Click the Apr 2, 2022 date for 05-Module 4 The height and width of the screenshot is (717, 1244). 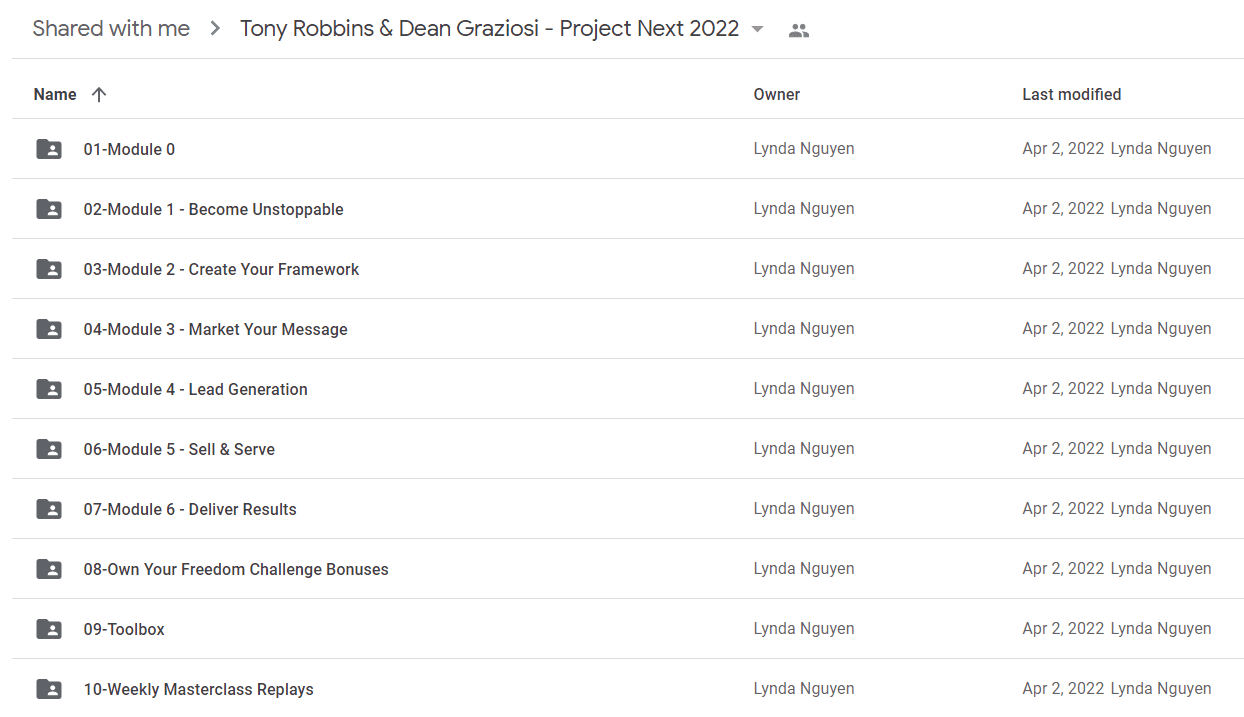point(1063,389)
